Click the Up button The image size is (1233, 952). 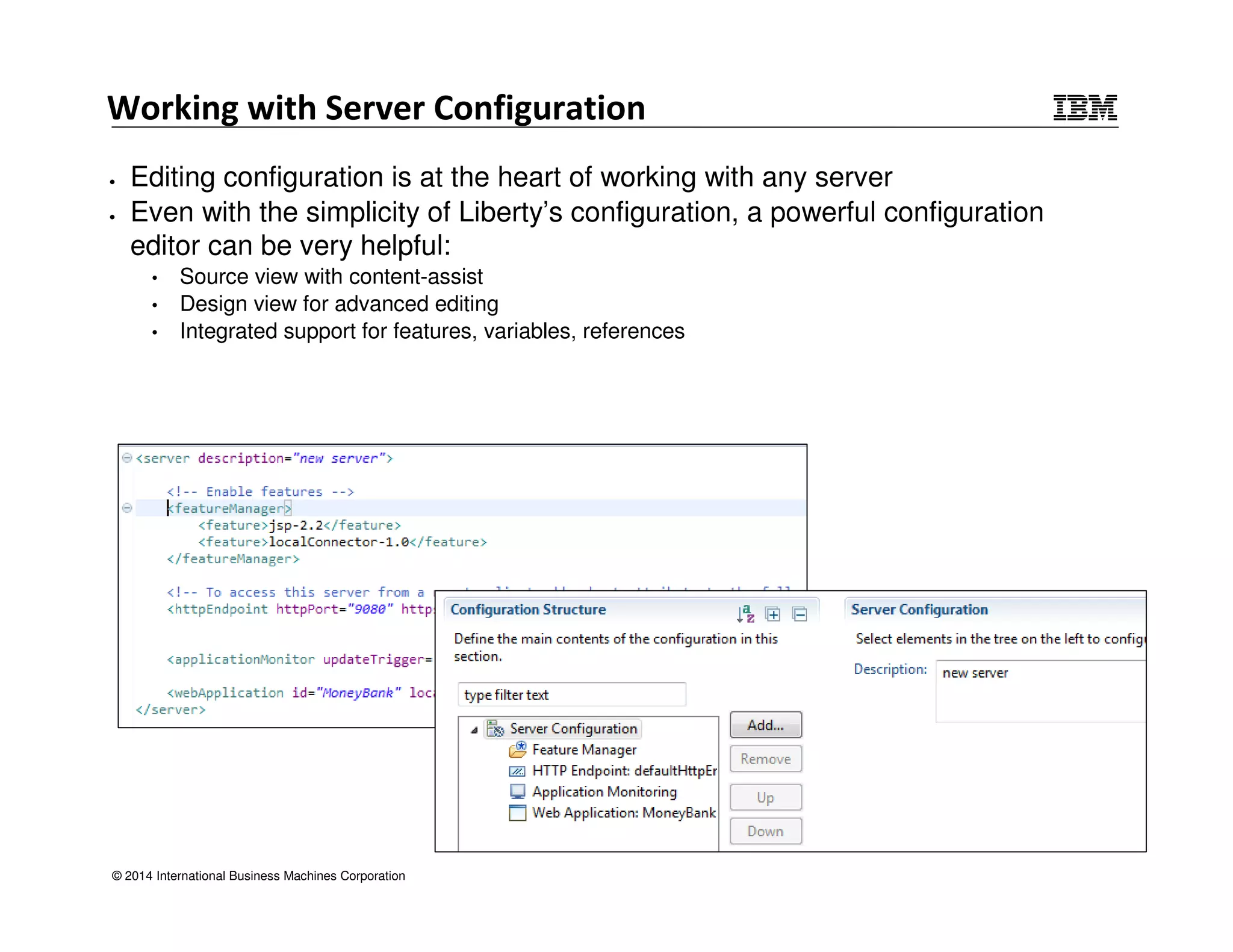point(766,797)
